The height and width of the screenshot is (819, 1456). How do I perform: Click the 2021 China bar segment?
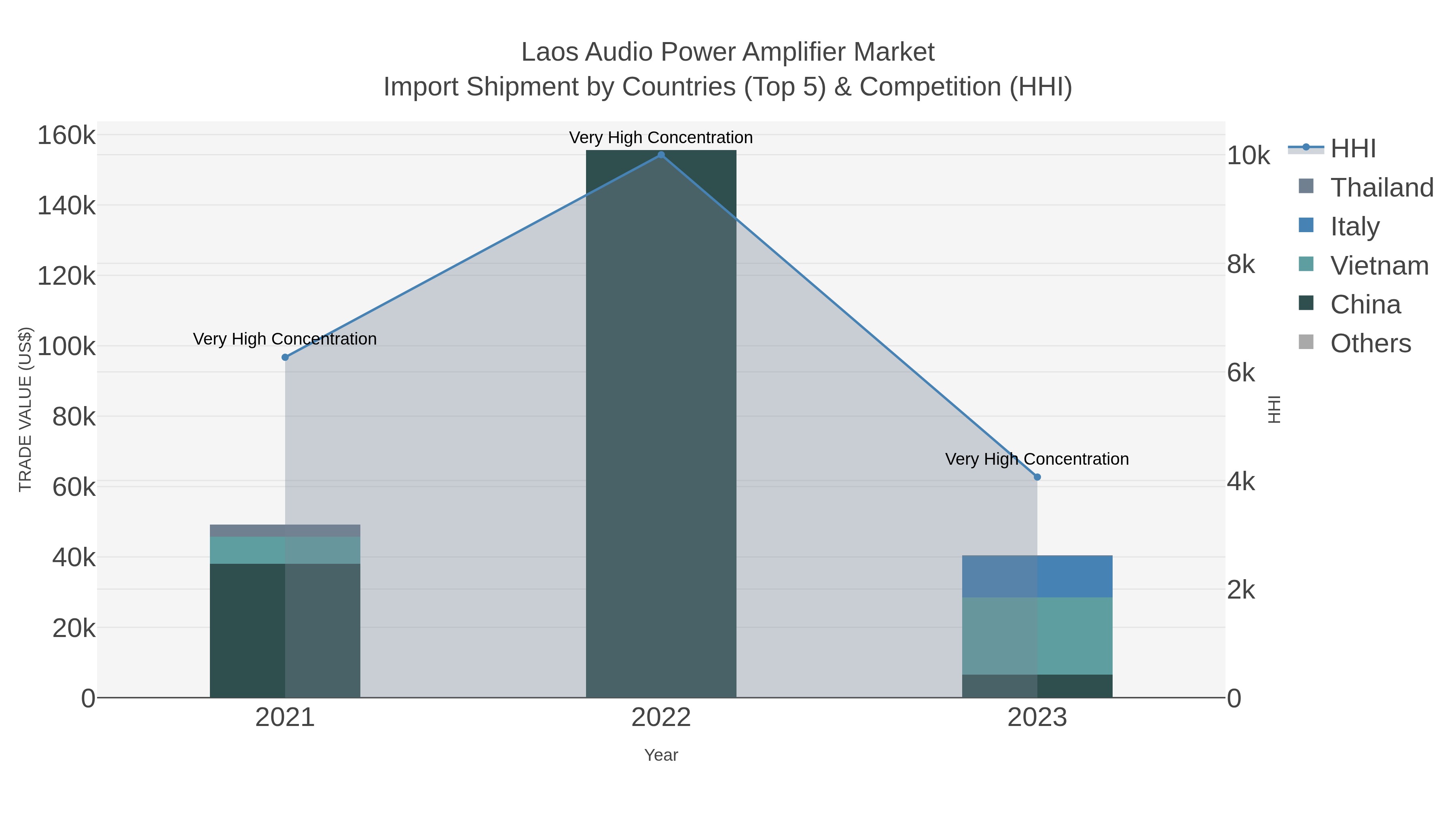click(285, 630)
